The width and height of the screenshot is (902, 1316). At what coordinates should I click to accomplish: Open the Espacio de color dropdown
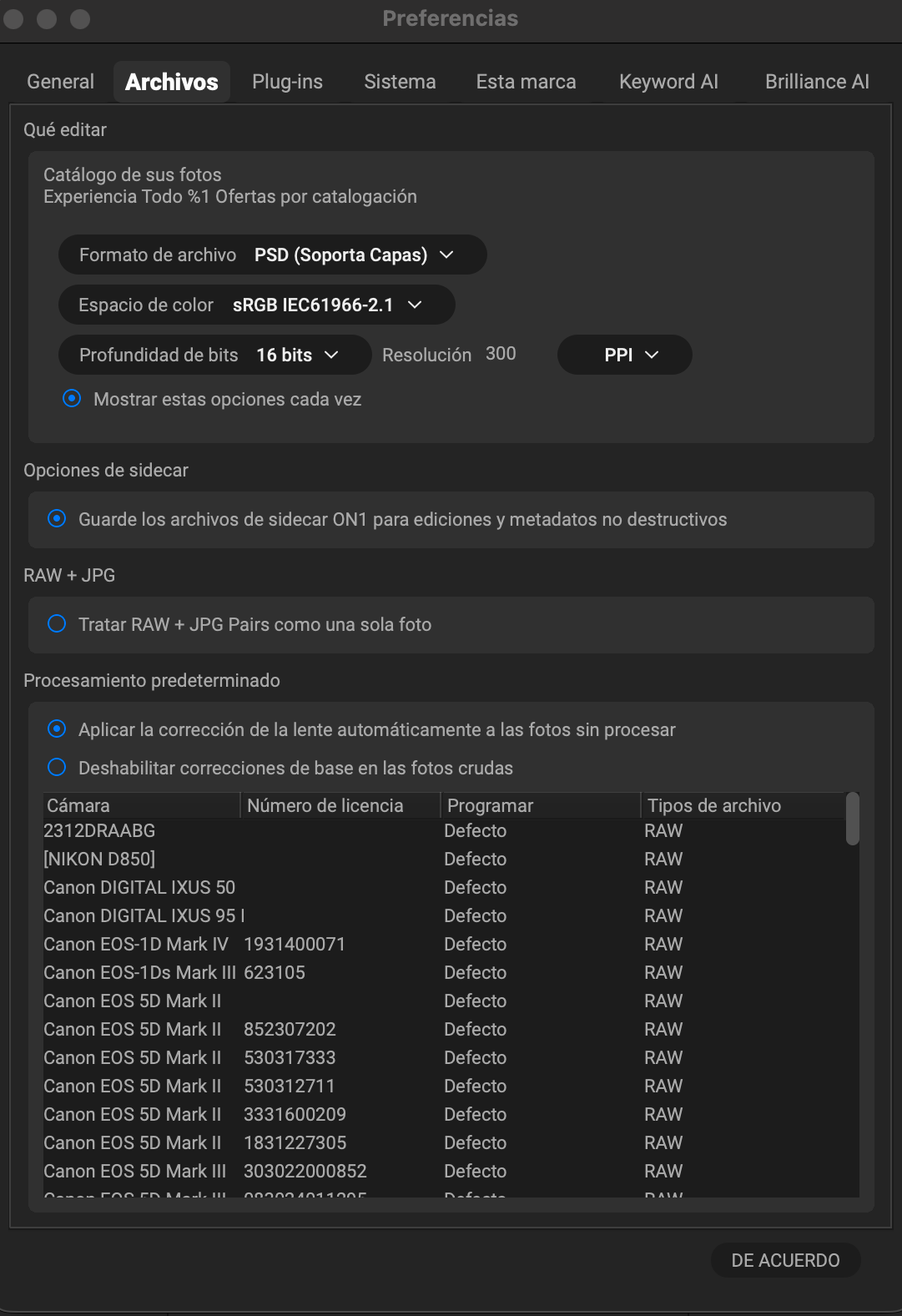256,305
